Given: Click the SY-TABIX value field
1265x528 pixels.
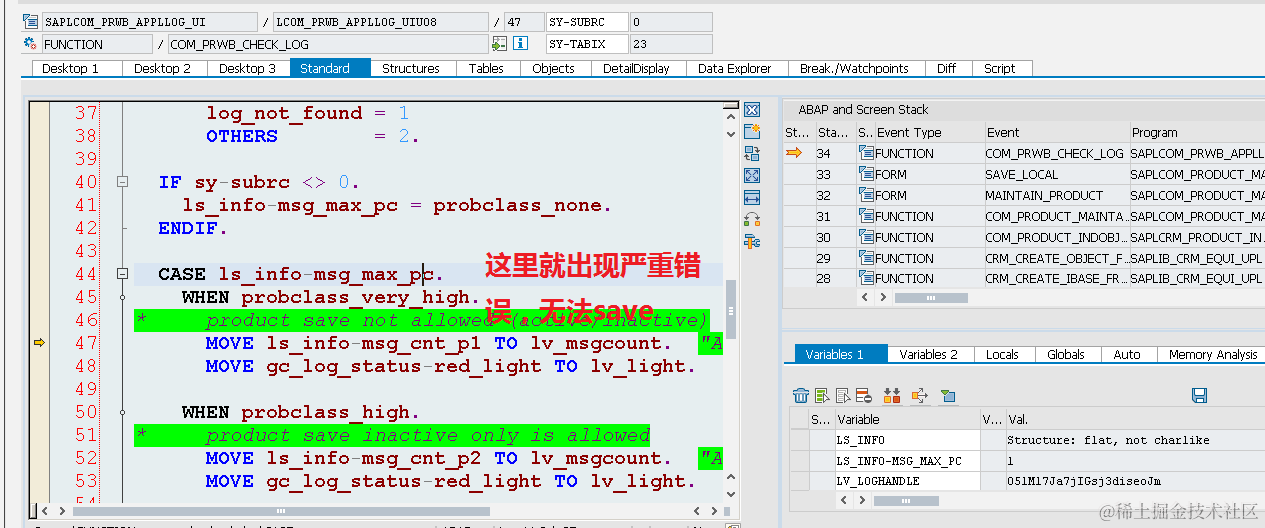Looking at the screenshot, I should click(x=670, y=44).
